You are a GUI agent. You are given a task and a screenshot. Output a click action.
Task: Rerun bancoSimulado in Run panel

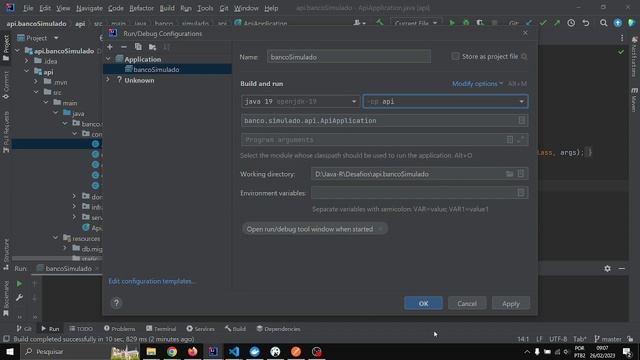click(19, 283)
